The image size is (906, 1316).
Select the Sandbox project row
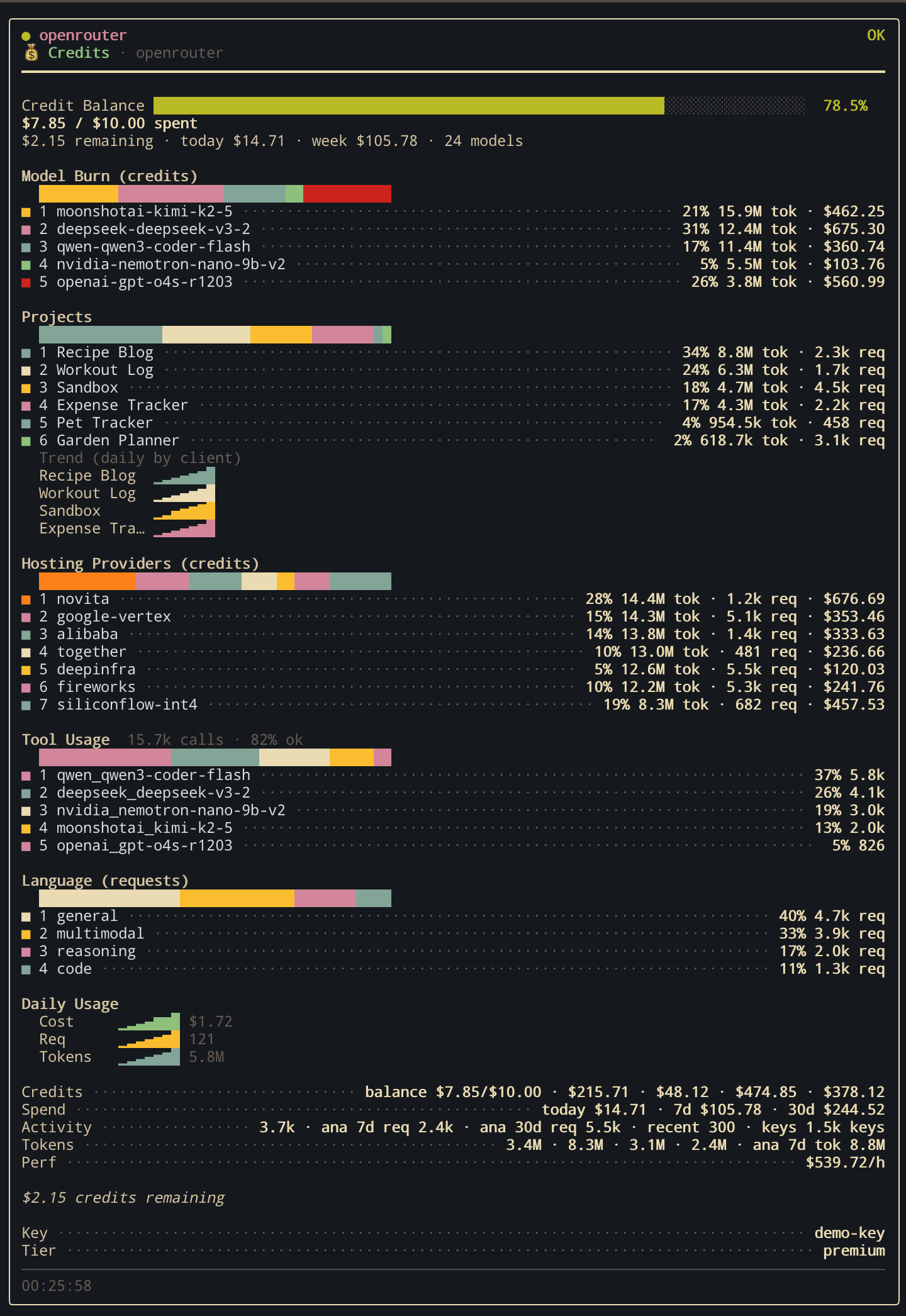(x=453, y=388)
